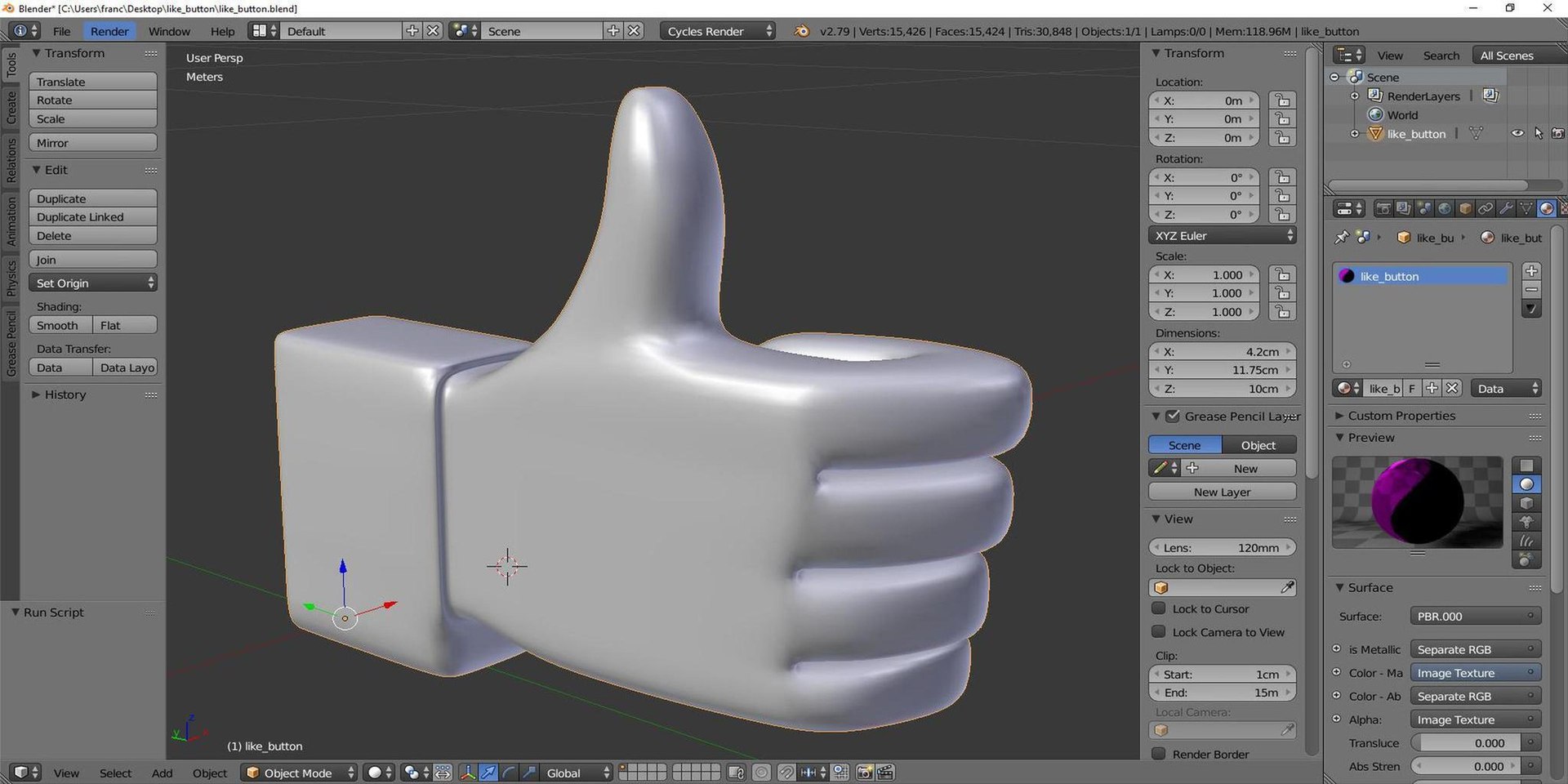
Task: Toggle Grease Pencil Layer checkbox
Action: click(x=1173, y=416)
